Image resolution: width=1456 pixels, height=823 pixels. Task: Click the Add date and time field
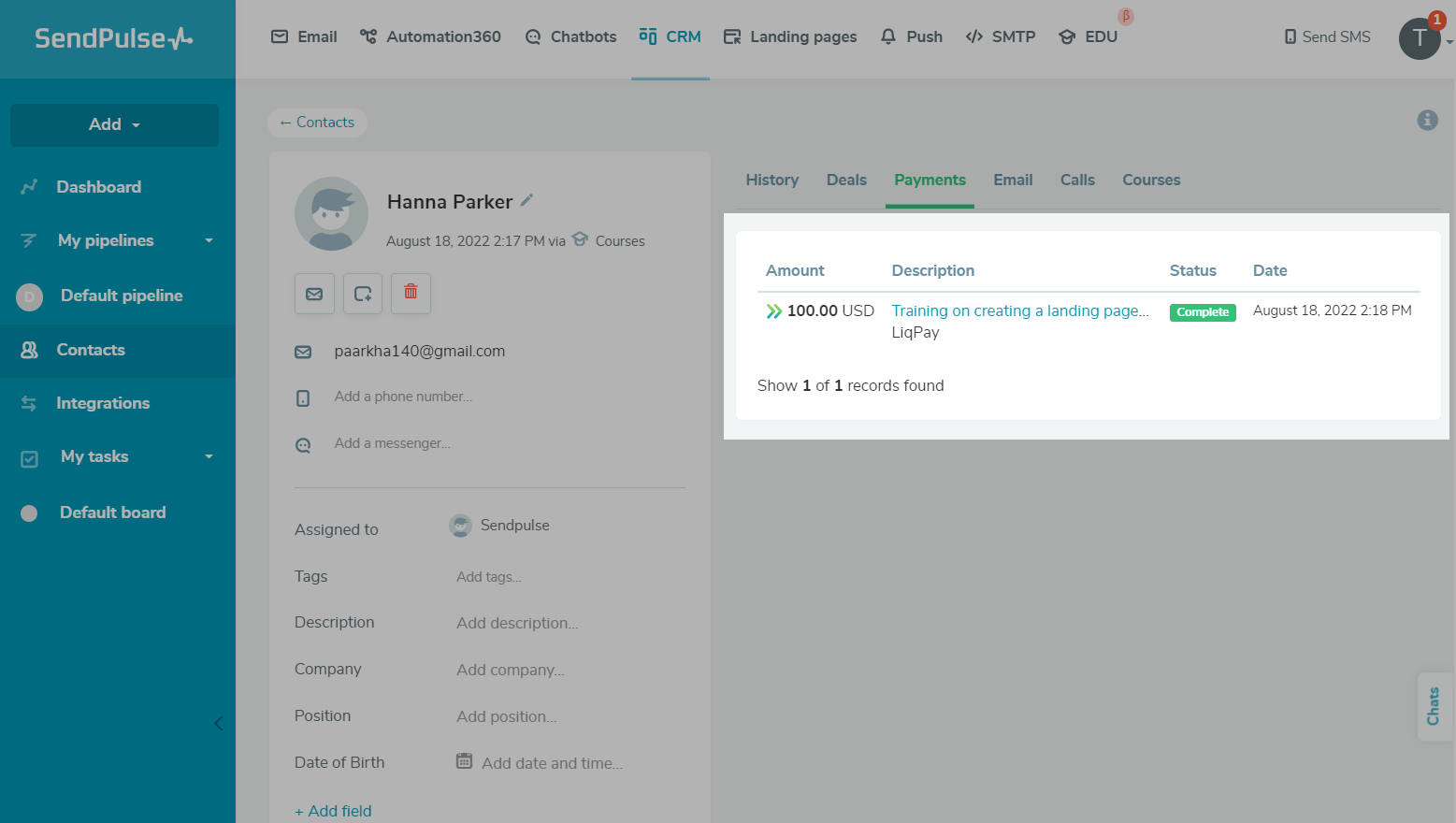tap(552, 763)
